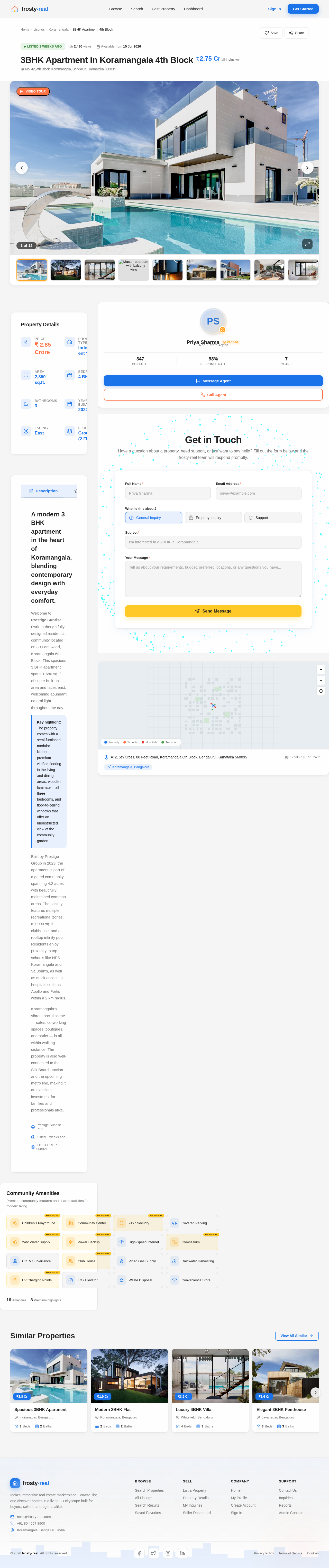This screenshot has width=329, height=1568.
Task: Go to the next gallery photo
Action: (x=307, y=168)
